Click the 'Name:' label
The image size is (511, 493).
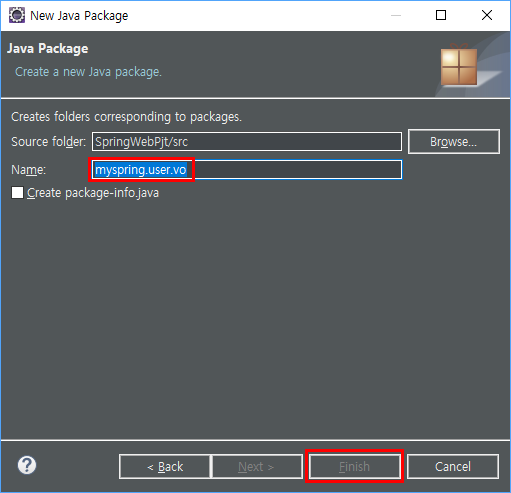pos(29,170)
